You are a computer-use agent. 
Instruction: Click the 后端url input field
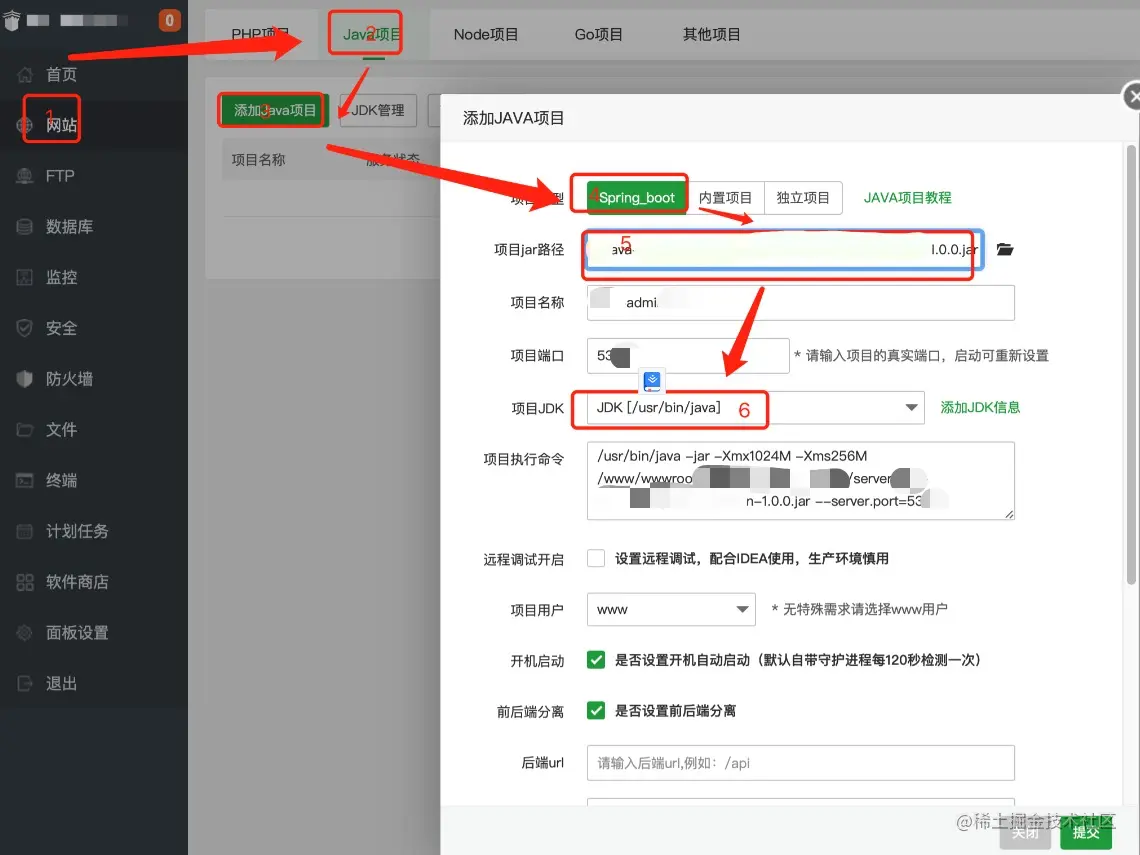[800, 763]
